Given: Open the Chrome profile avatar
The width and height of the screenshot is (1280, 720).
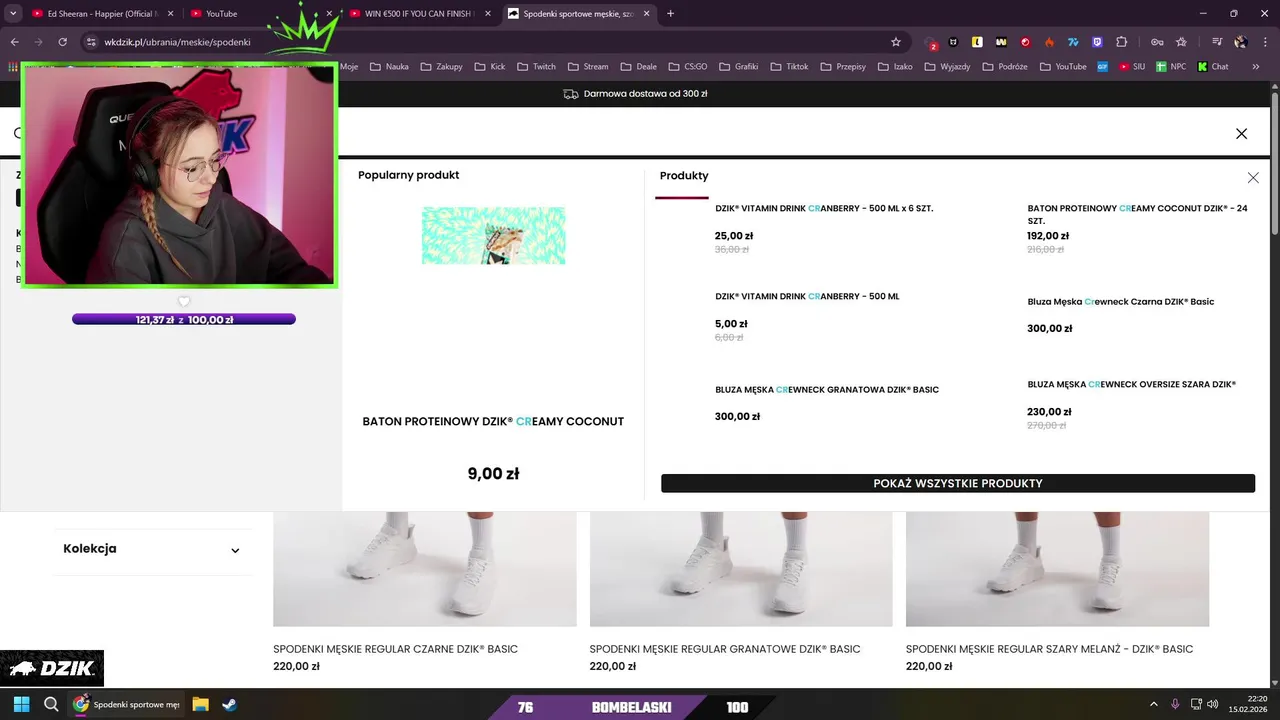Looking at the screenshot, I should coord(1241,42).
